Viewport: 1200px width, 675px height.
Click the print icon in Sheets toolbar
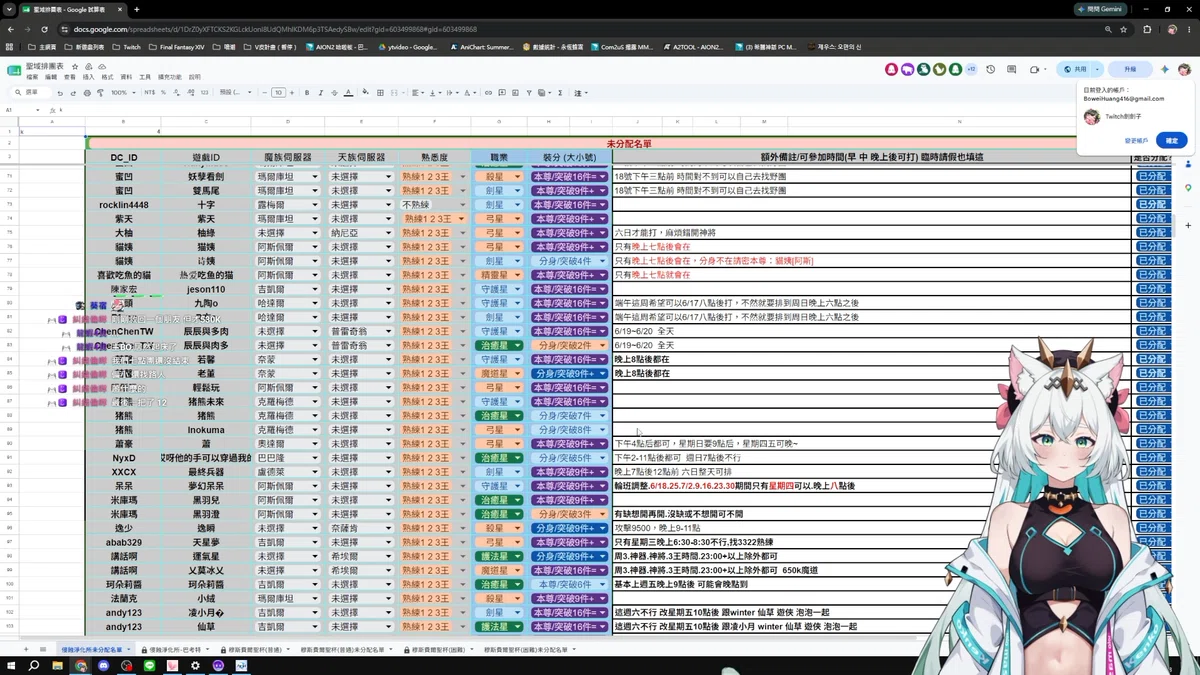pyautogui.click(x=86, y=93)
